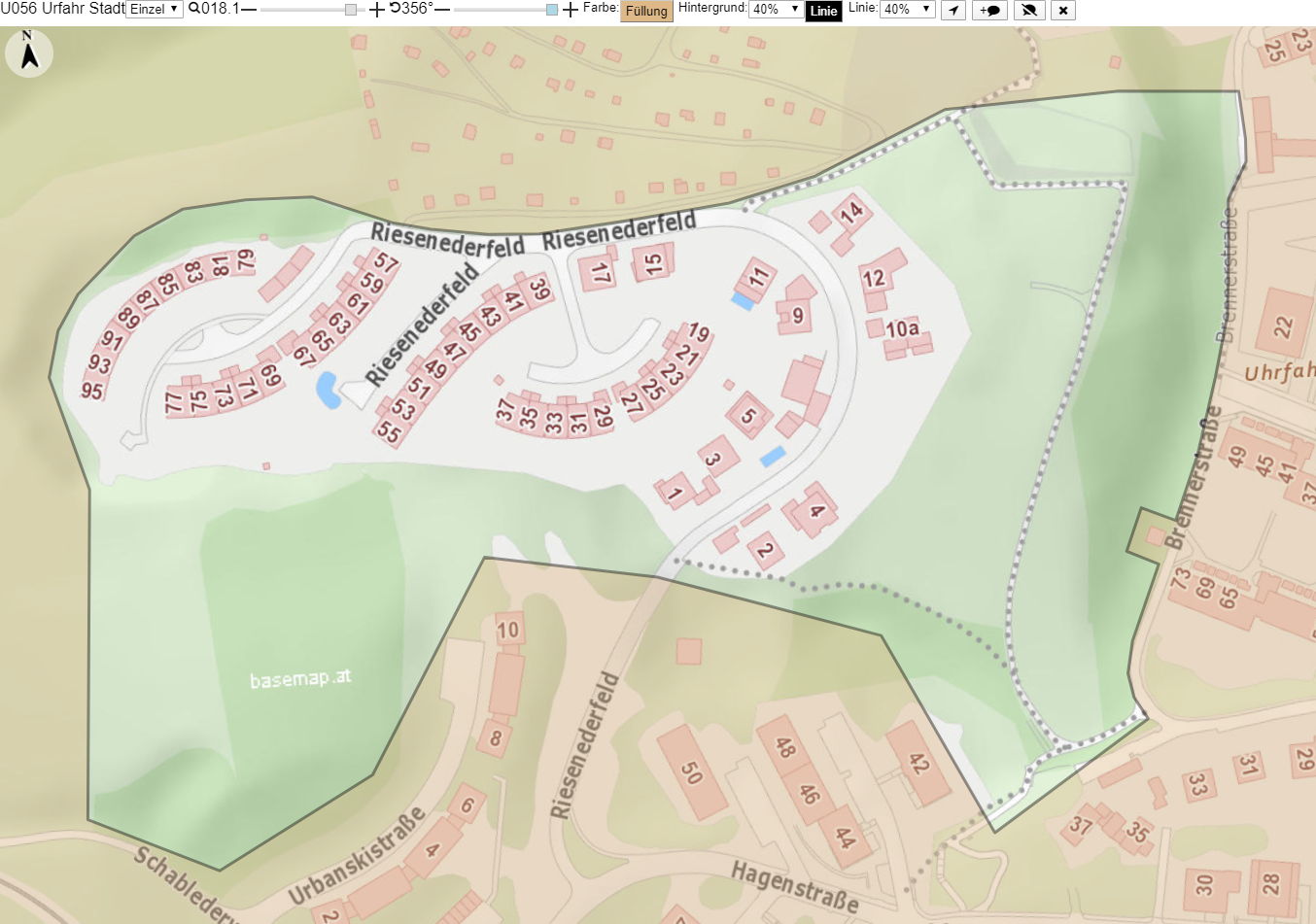Click the rotation decrease minus icon
Image resolution: width=1316 pixels, height=924 pixels.
(x=442, y=9)
